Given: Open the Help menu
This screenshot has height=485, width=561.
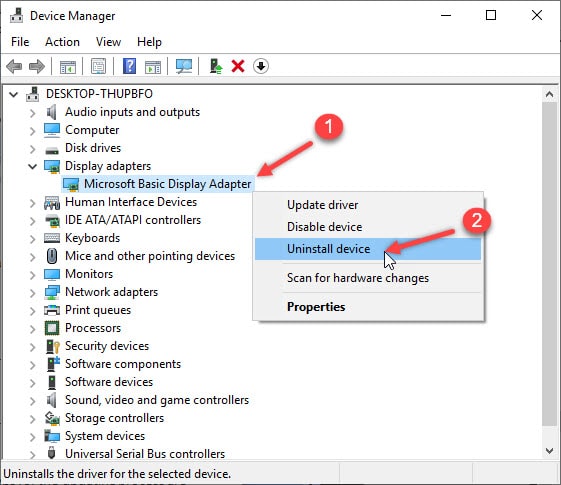Looking at the screenshot, I should [149, 42].
